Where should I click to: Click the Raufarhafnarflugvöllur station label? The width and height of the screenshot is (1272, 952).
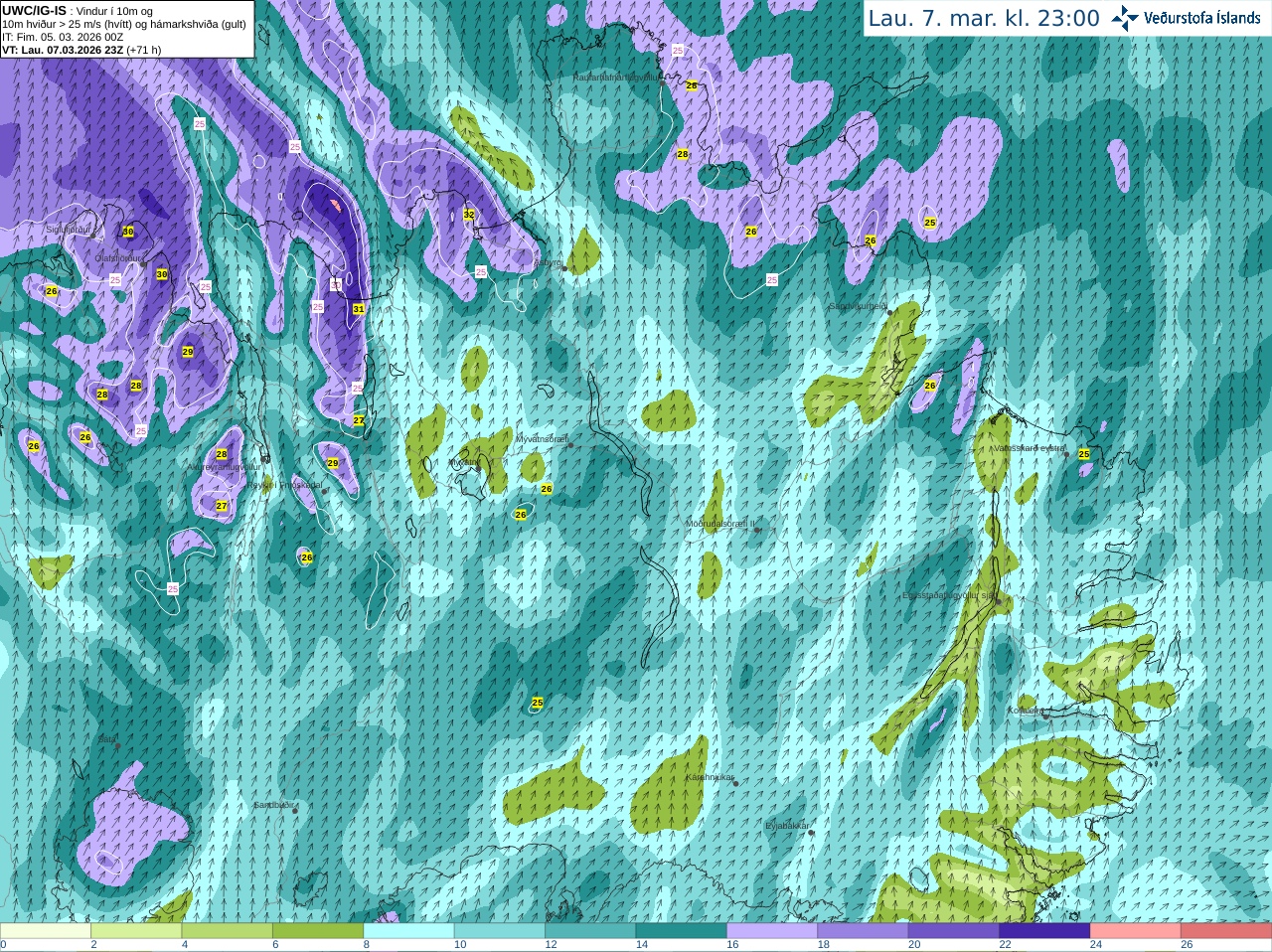pyautogui.click(x=616, y=77)
